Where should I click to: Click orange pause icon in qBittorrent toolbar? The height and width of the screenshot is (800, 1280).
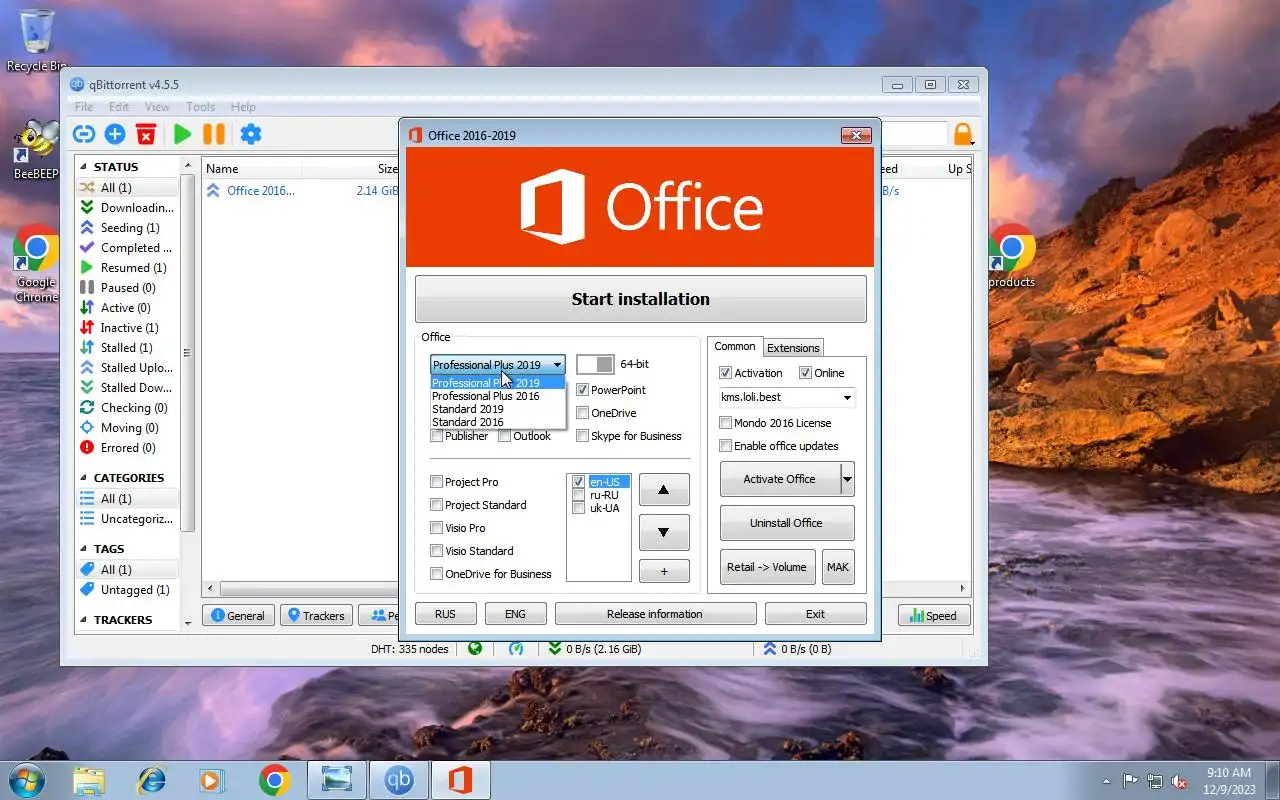coord(214,134)
